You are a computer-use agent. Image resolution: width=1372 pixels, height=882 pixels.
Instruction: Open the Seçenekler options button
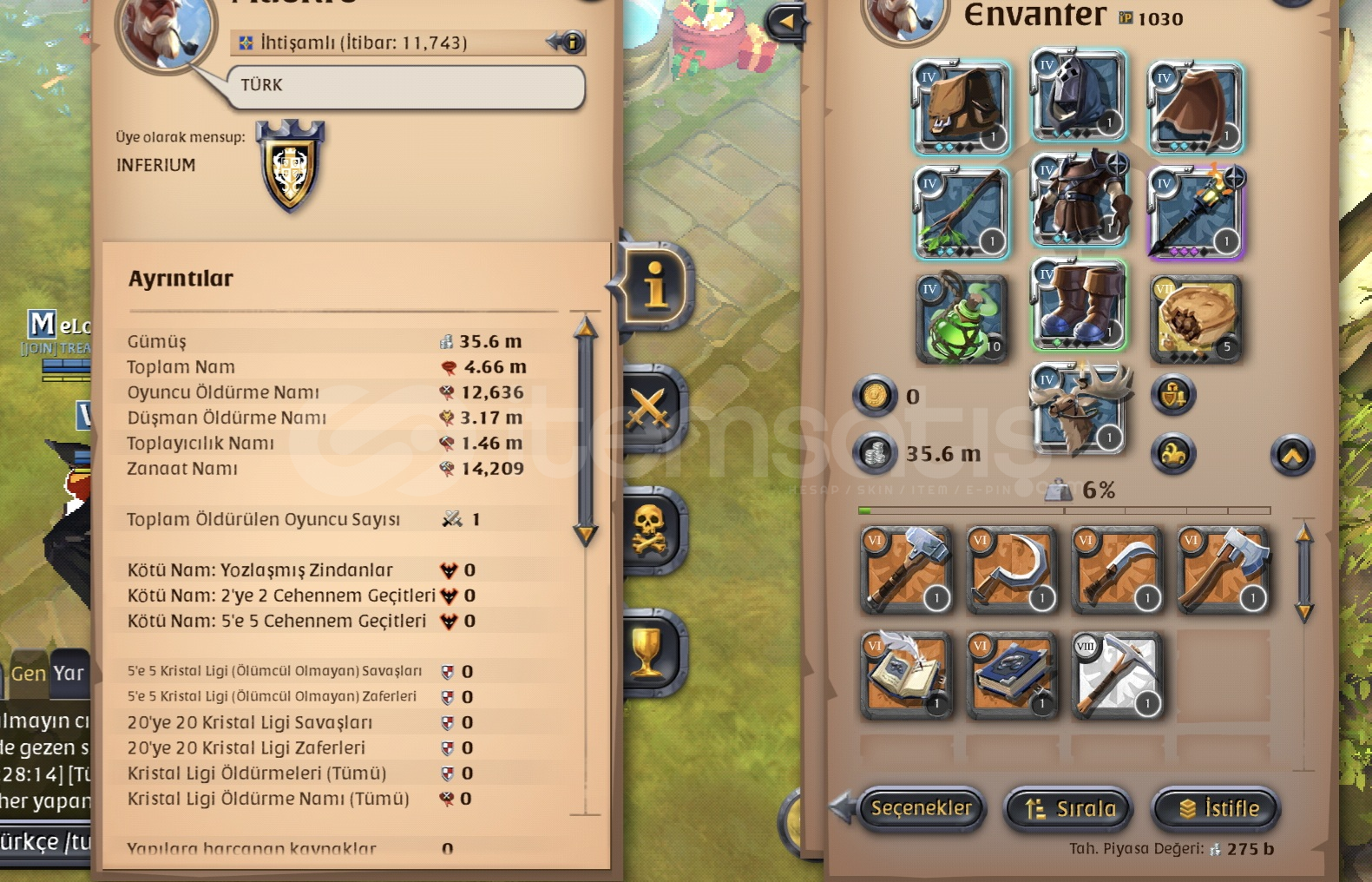click(x=921, y=808)
